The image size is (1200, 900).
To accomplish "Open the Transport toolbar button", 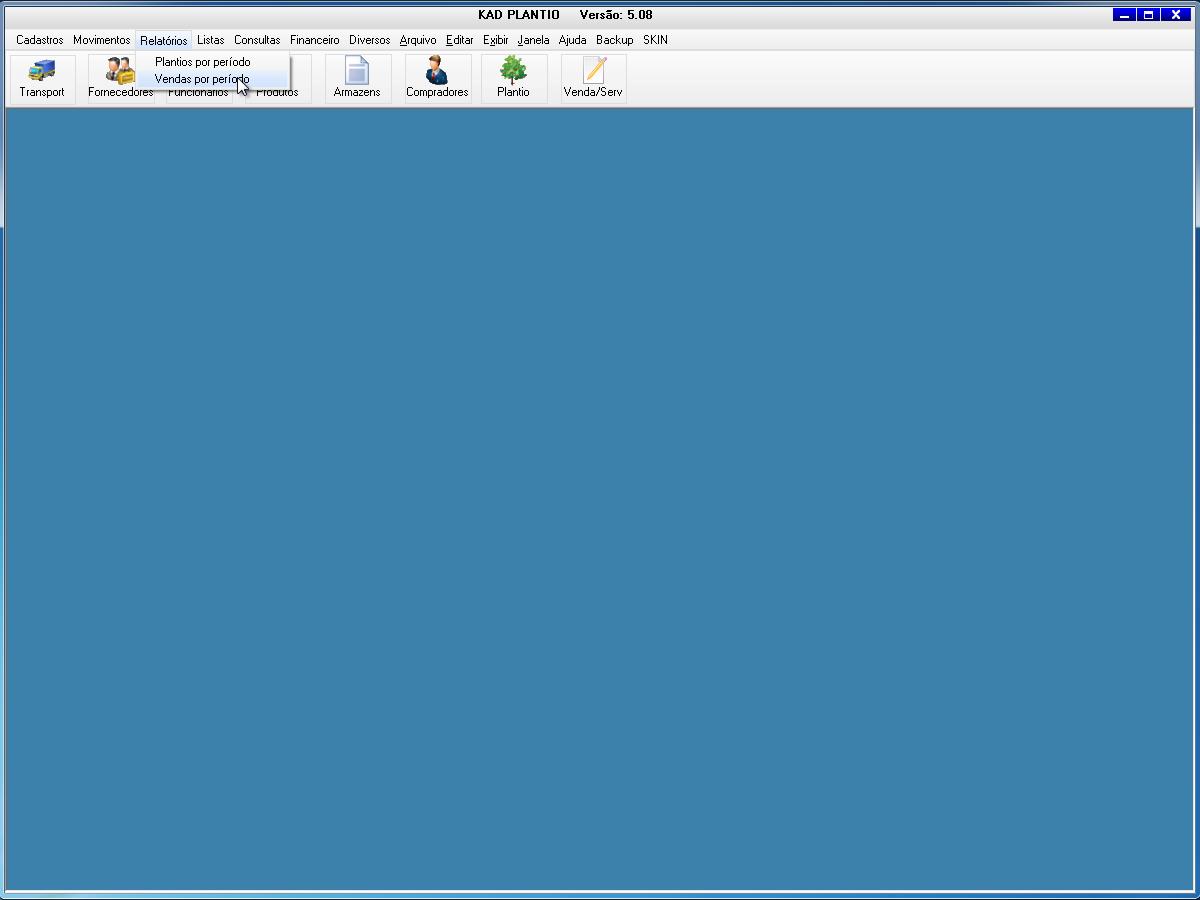I will 42,79.
